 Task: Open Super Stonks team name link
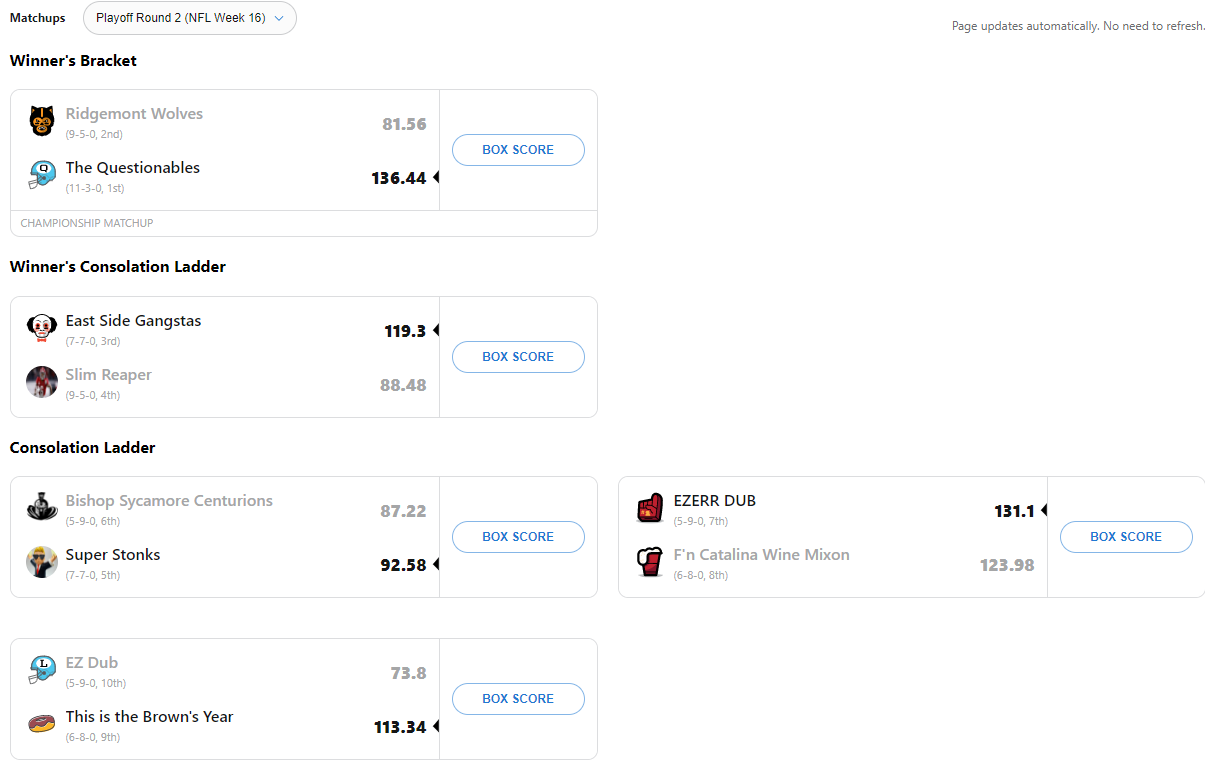click(113, 555)
